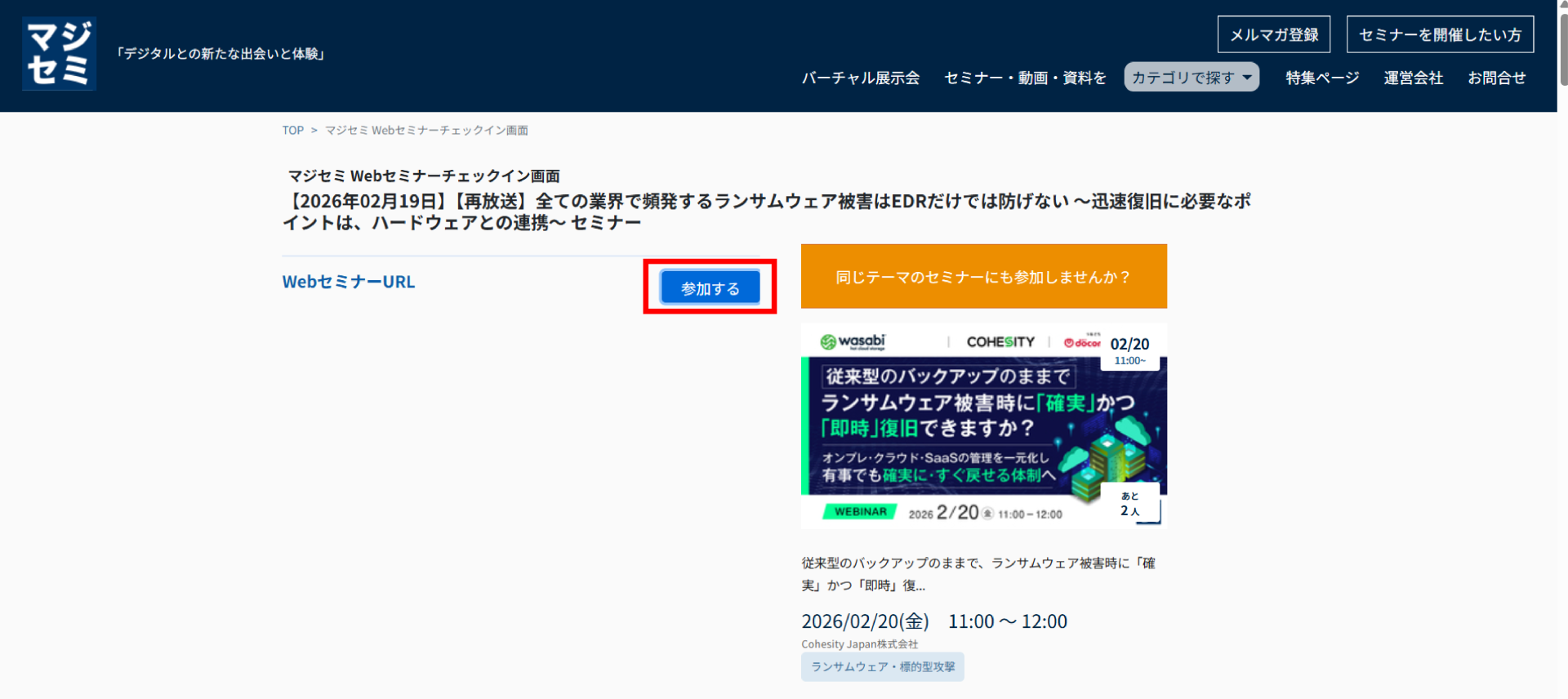Viewport: 1568px width, 699px height.
Task: Click the WebセミナーURL heading
Action: (349, 282)
